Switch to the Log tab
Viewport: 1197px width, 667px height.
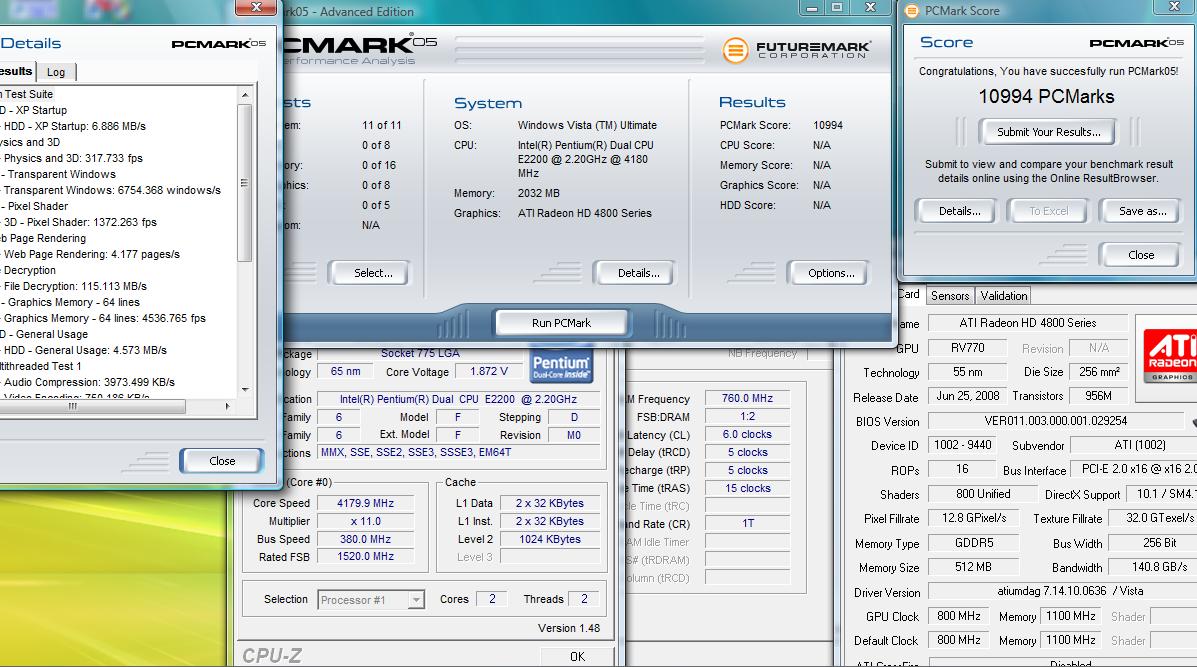coord(56,72)
